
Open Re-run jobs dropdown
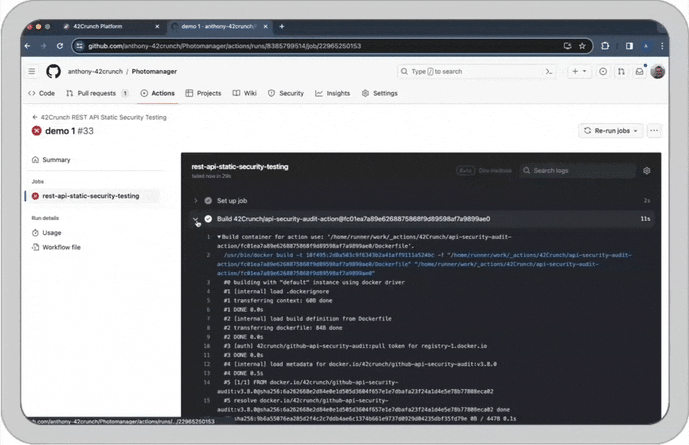tap(610, 130)
